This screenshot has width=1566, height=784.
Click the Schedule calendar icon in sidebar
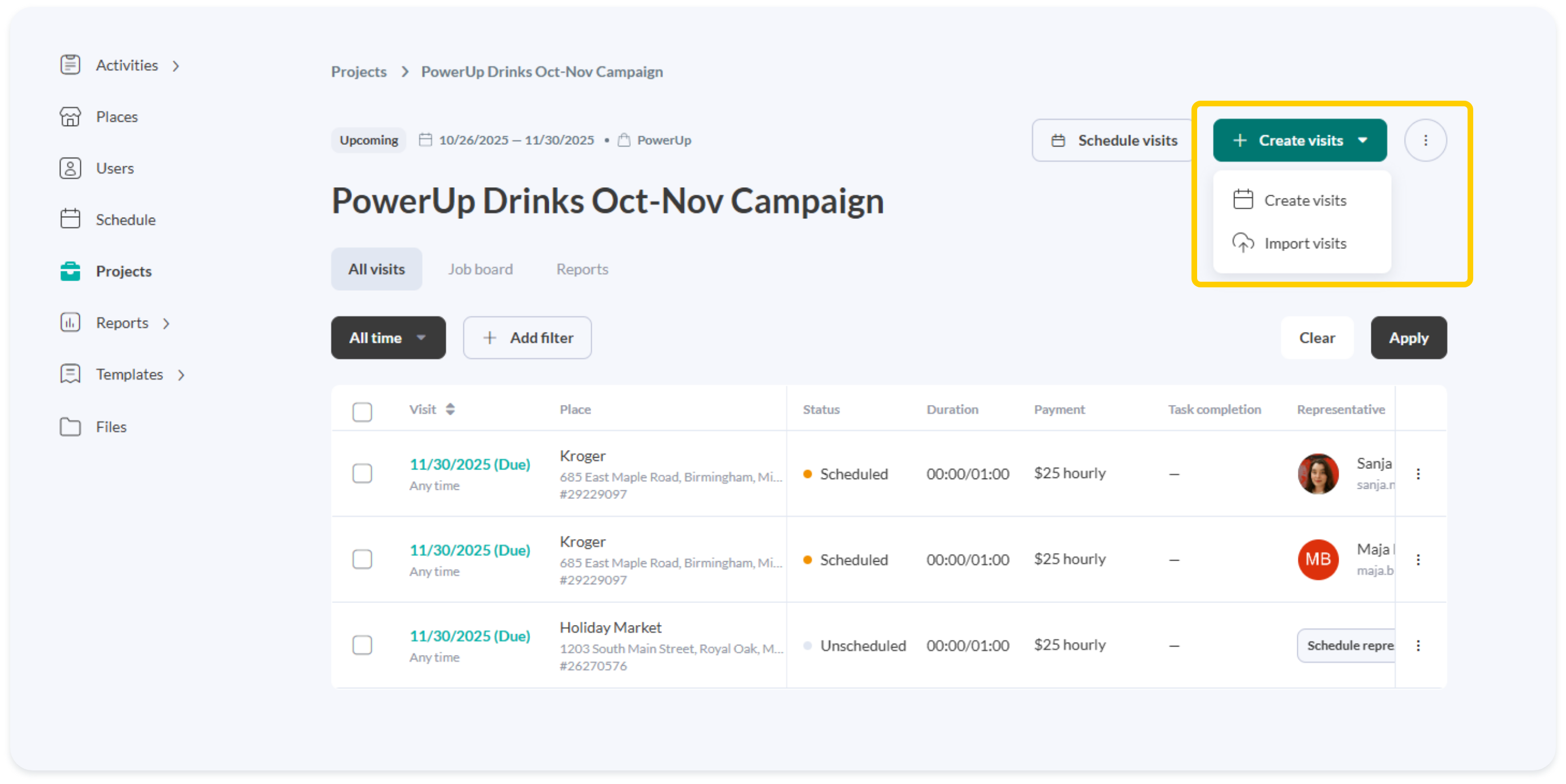click(70, 219)
